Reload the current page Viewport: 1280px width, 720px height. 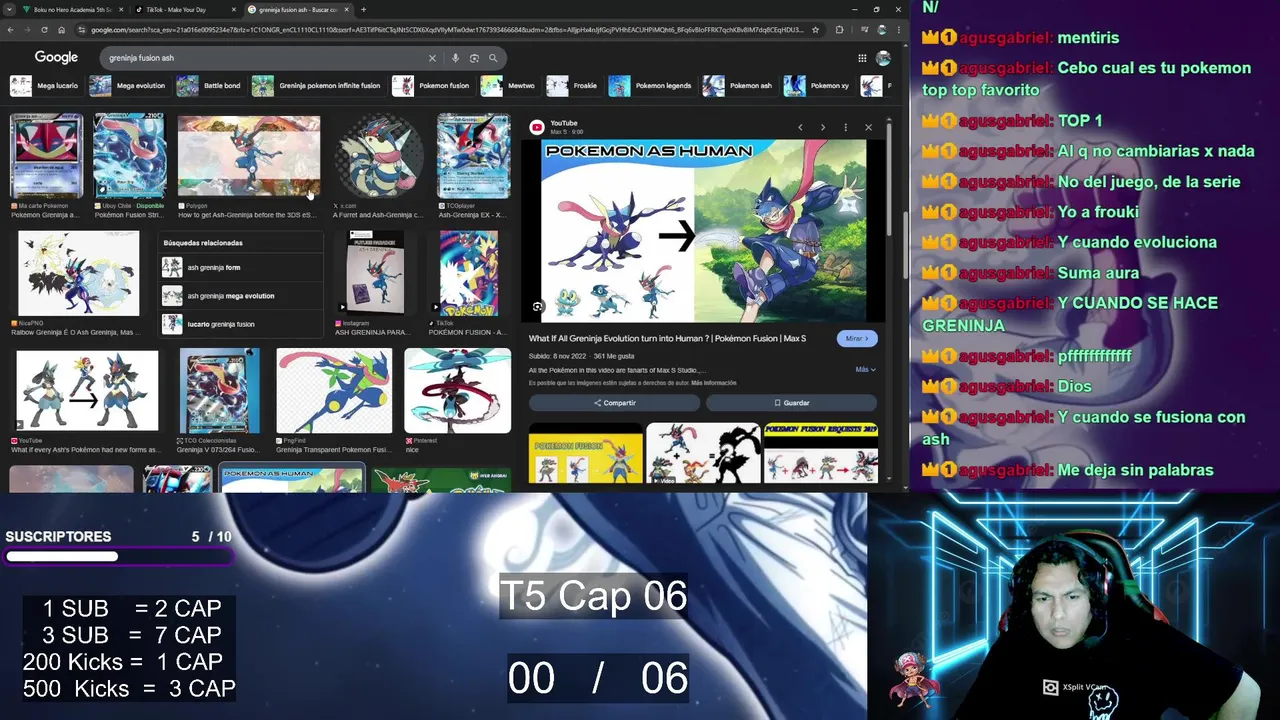point(44,30)
